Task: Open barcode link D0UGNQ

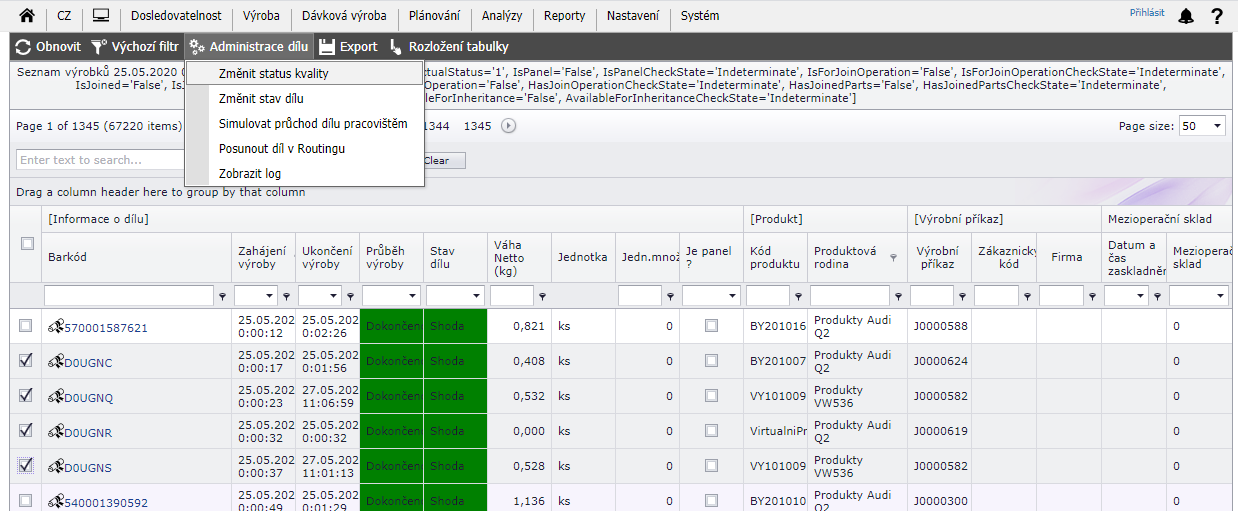Action: coord(88,398)
